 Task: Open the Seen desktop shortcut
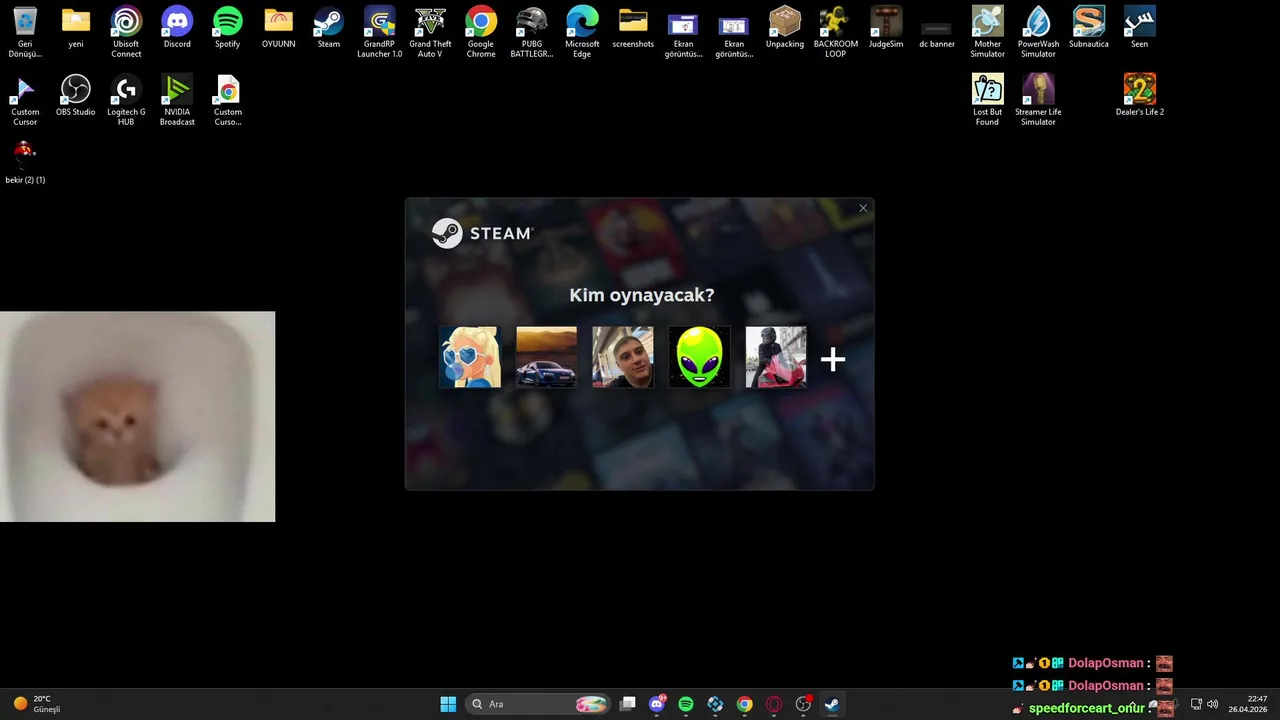coord(1140,28)
